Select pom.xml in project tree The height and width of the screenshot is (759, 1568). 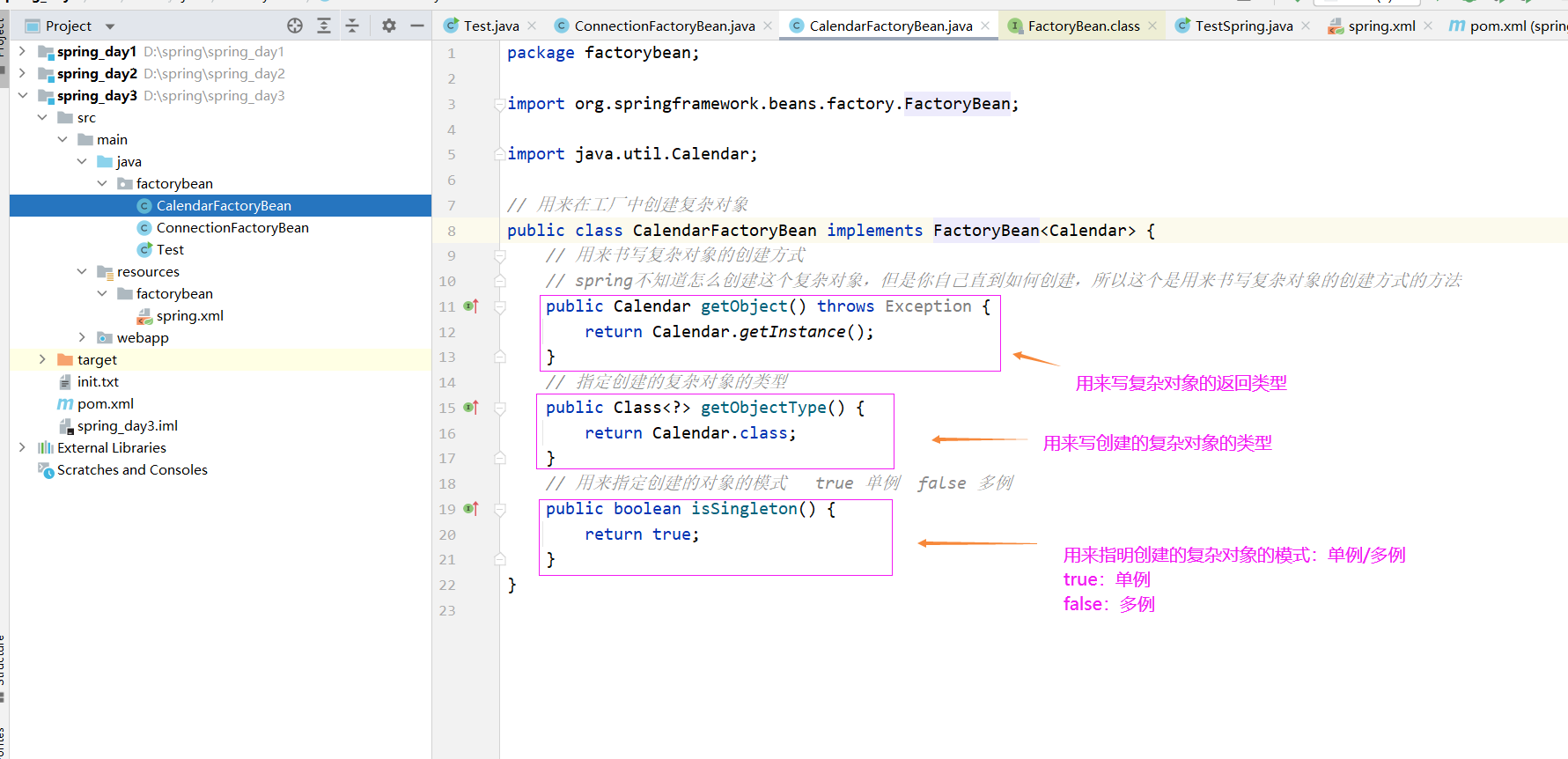106,403
